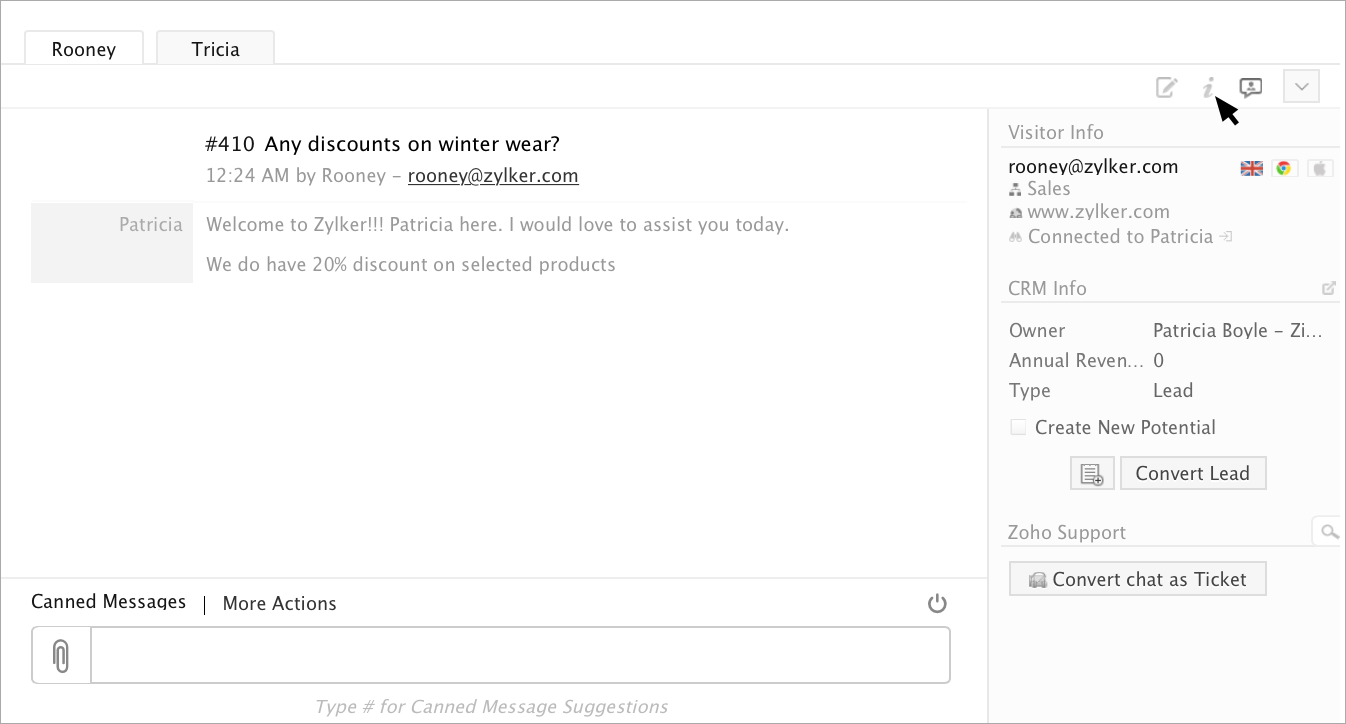The height and width of the screenshot is (724, 1346).
Task: Open CRM Info external link icon
Action: coord(1328,288)
